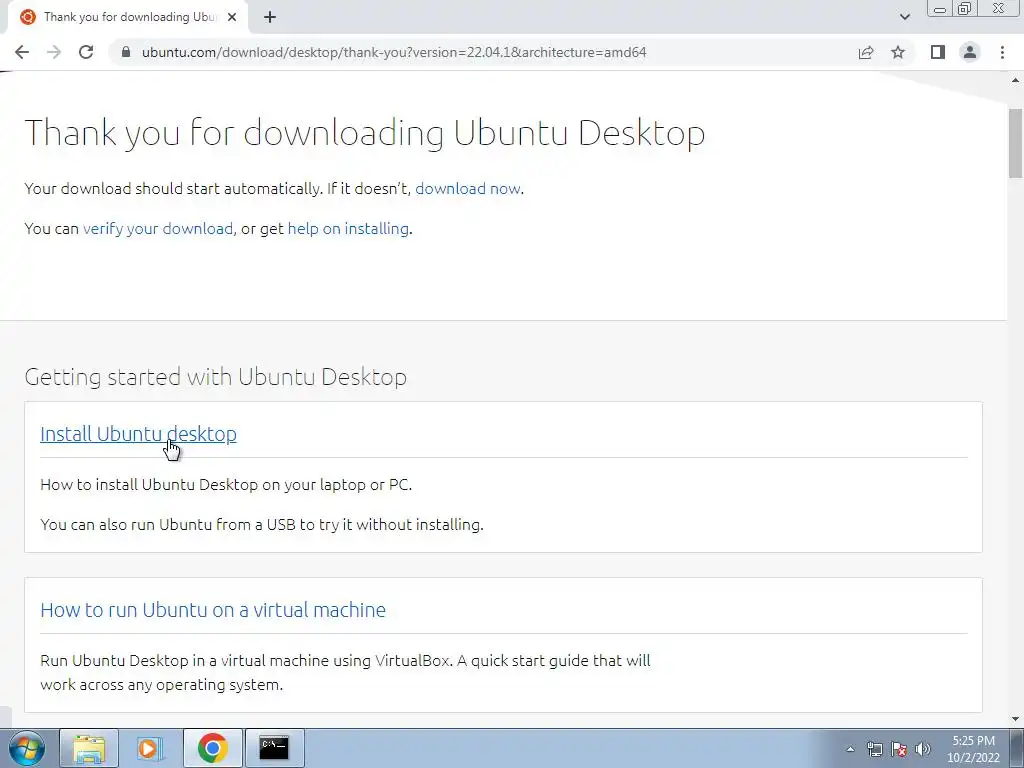Open the network status tray icon
Viewport: 1024px width, 768px height.
(874, 749)
